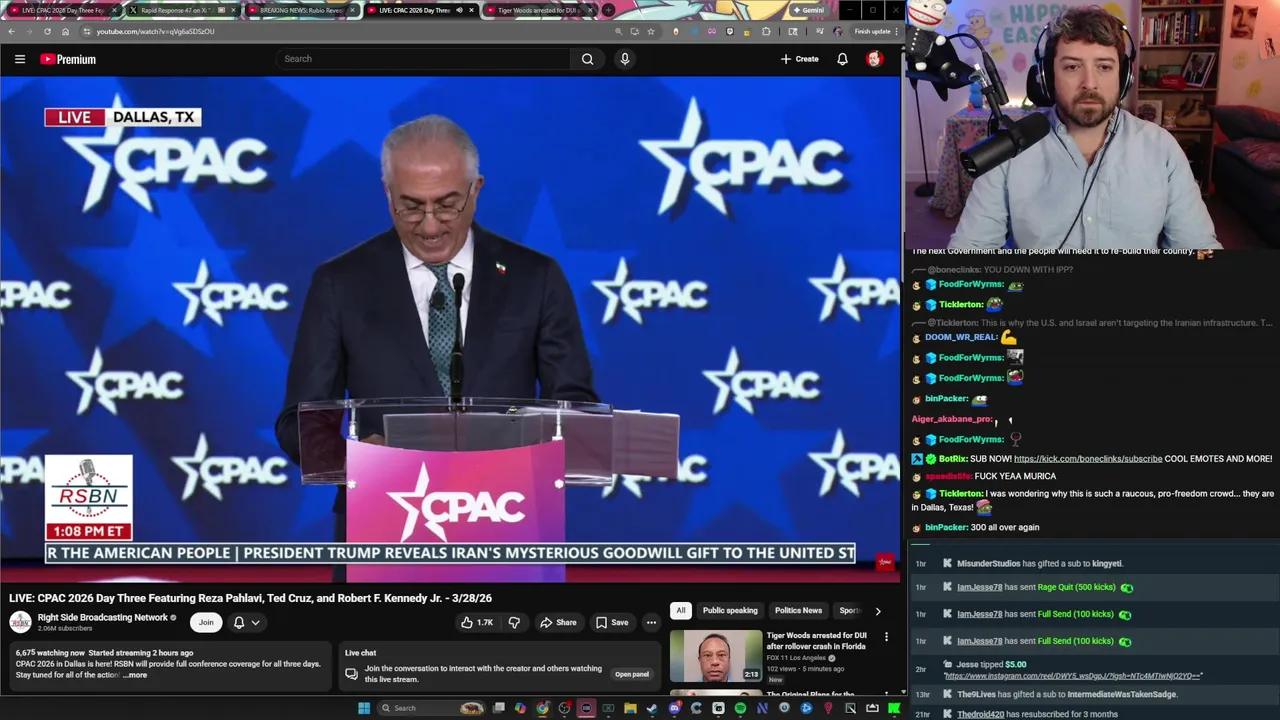The image size is (1280, 720).
Task: Expand description with ...more
Action: (135, 675)
